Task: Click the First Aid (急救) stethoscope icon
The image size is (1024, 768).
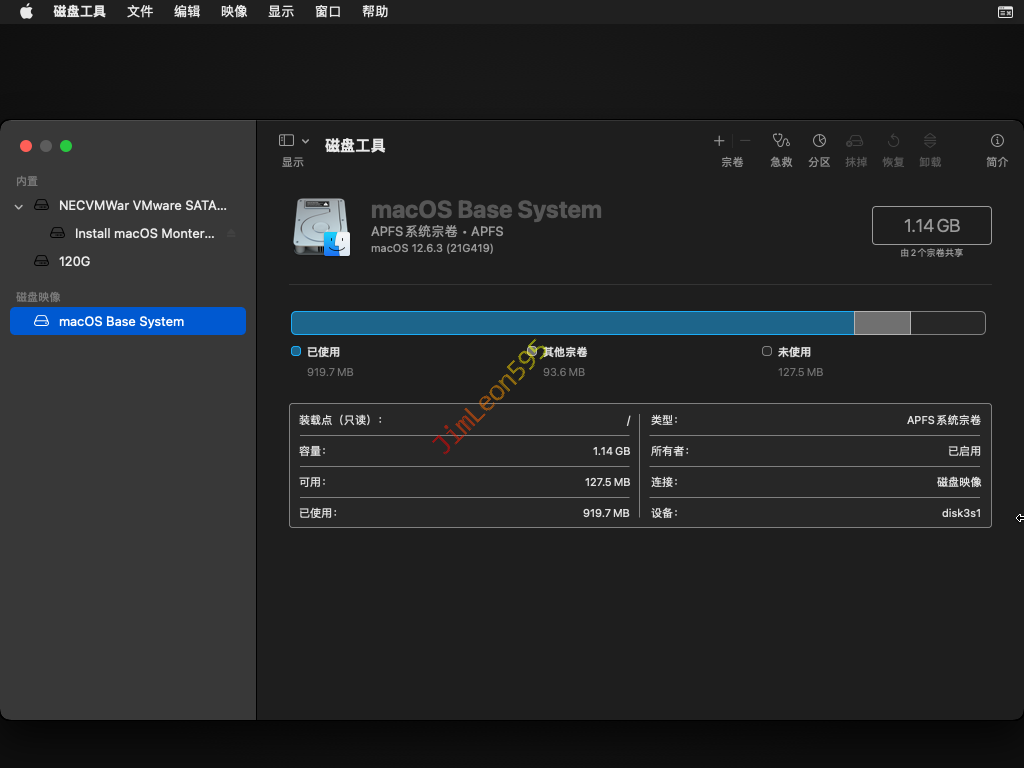Action: [x=781, y=141]
